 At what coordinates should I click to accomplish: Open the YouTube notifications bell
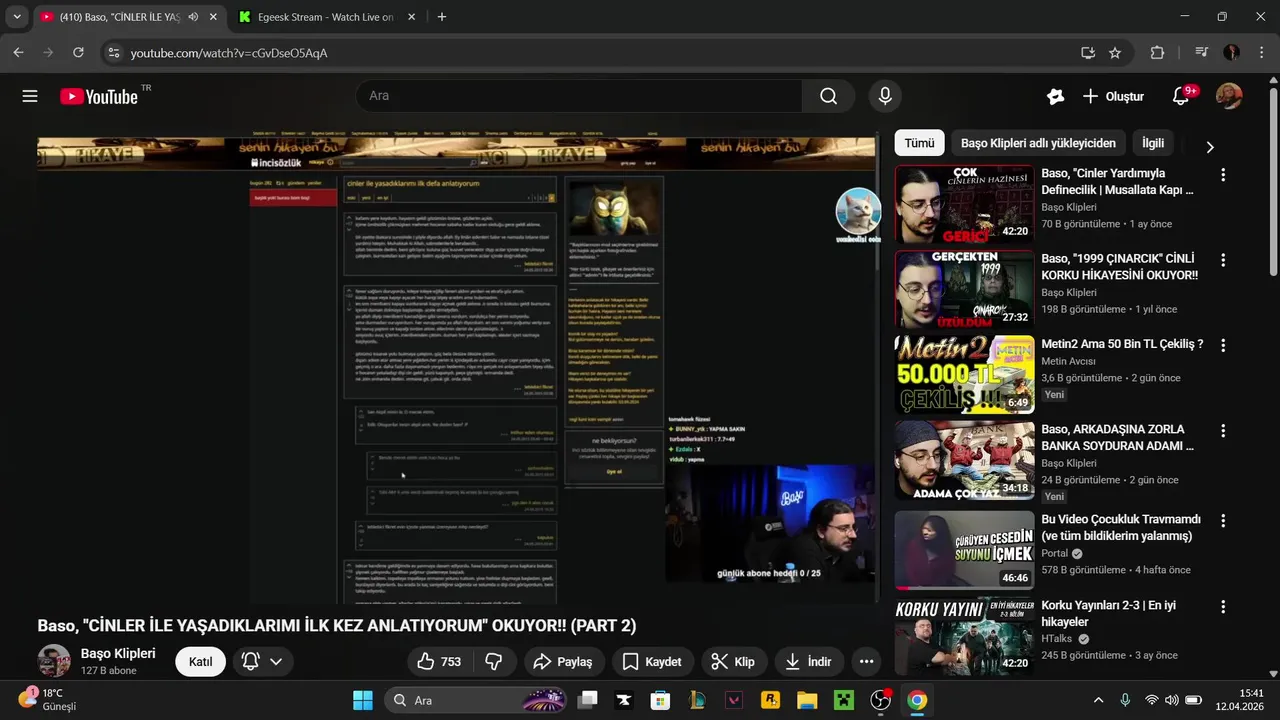[x=1181, y=96]
